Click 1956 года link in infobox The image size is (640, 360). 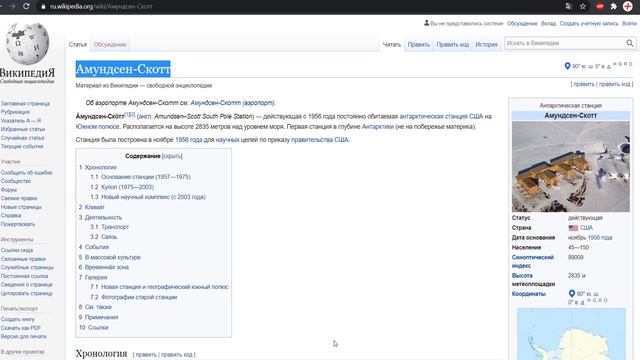tap(600, 238)
